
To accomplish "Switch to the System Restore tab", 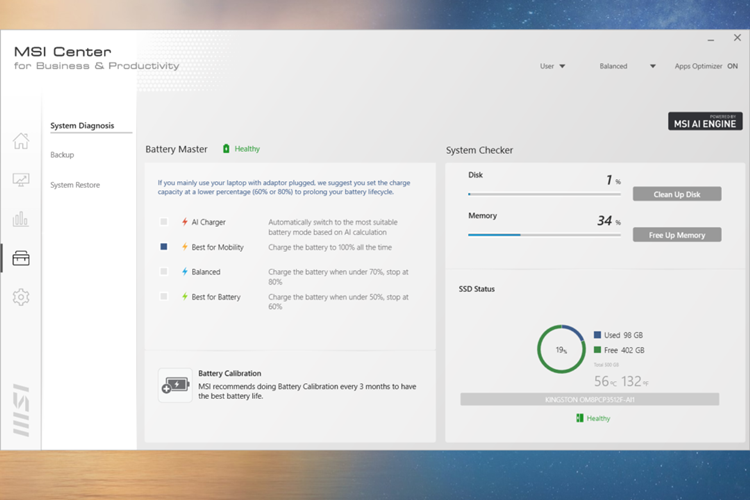I will (75, 185).
